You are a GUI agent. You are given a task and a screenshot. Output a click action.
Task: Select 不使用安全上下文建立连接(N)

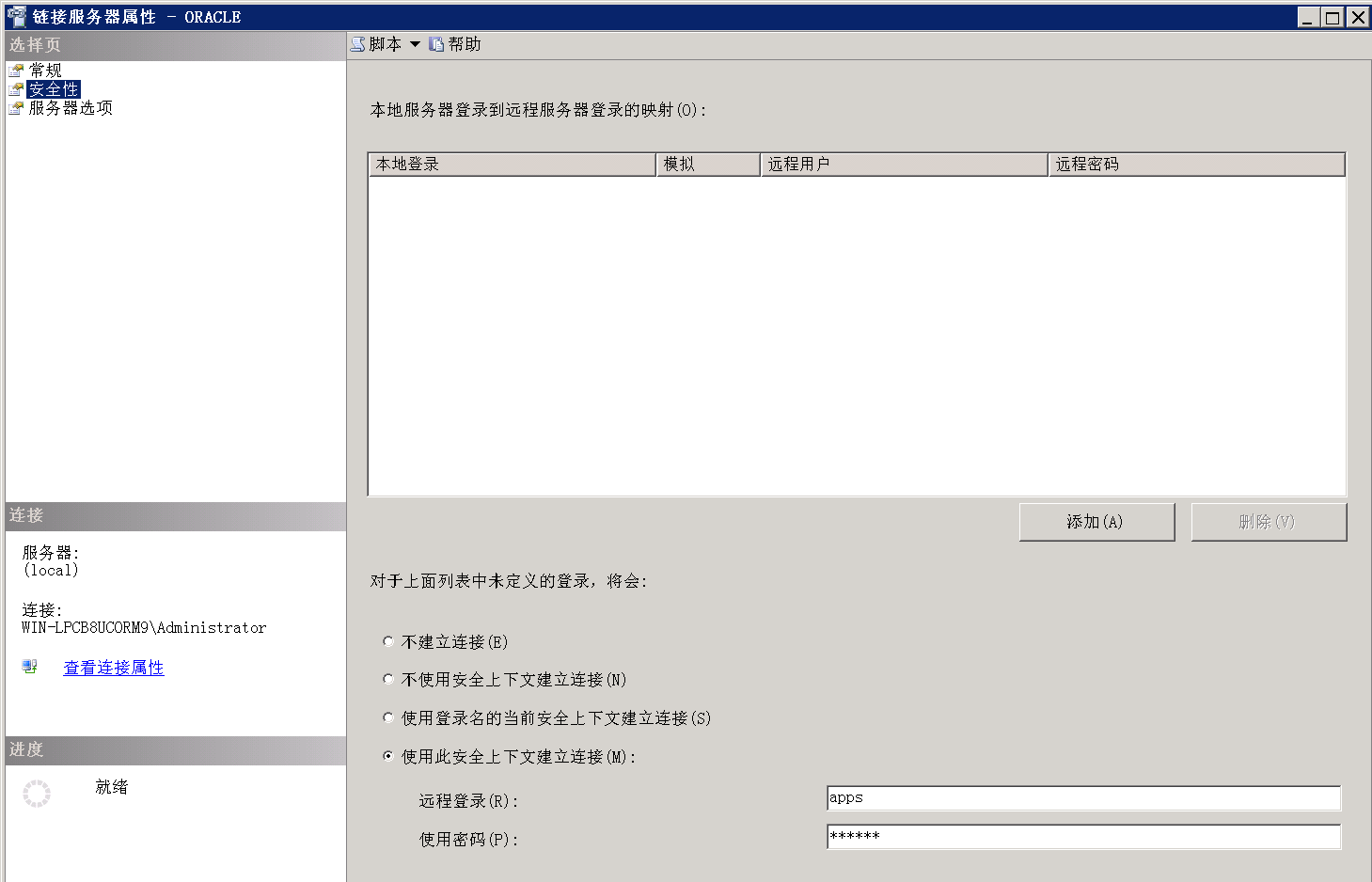point(388,679)
